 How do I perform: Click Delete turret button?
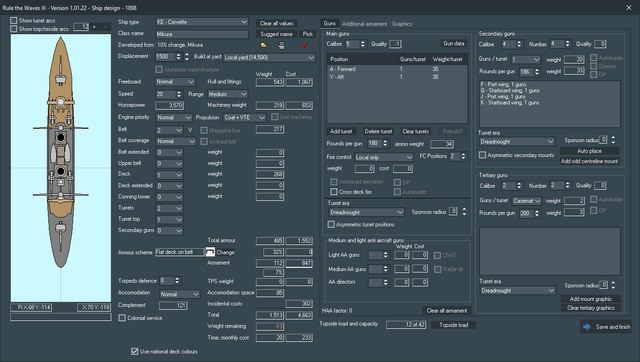[378, 131]
